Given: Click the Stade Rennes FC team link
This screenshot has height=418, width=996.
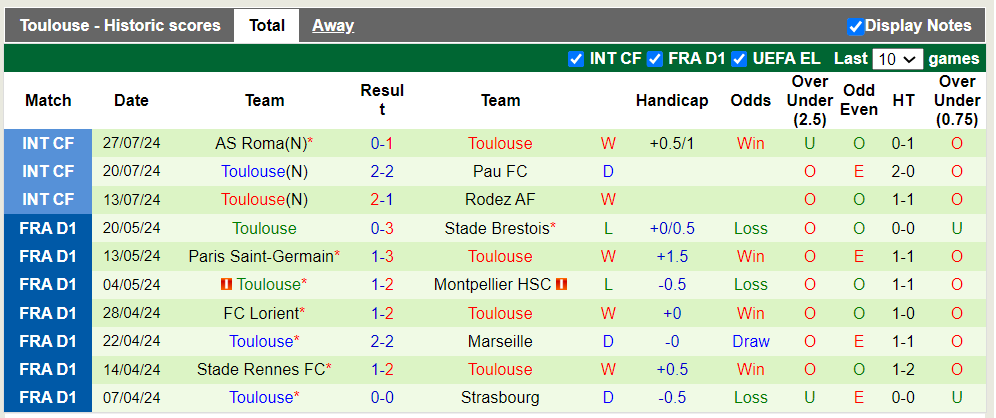Looking at the screenshot, I should [260, 369].
